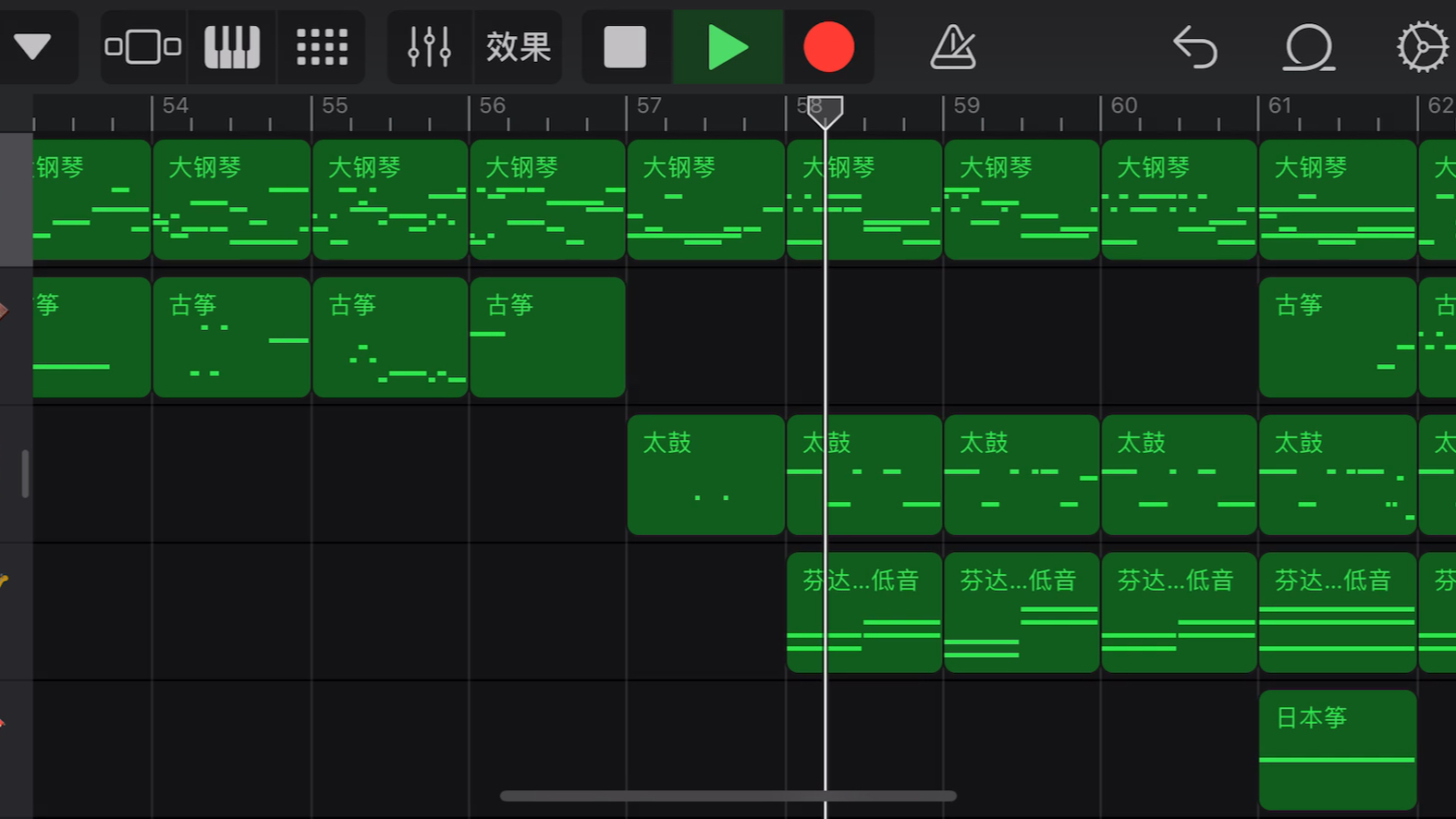Select the 芬达...低音 region at bar 60
This screenshot has height=819, width=1456.
tap(1179, 613)
